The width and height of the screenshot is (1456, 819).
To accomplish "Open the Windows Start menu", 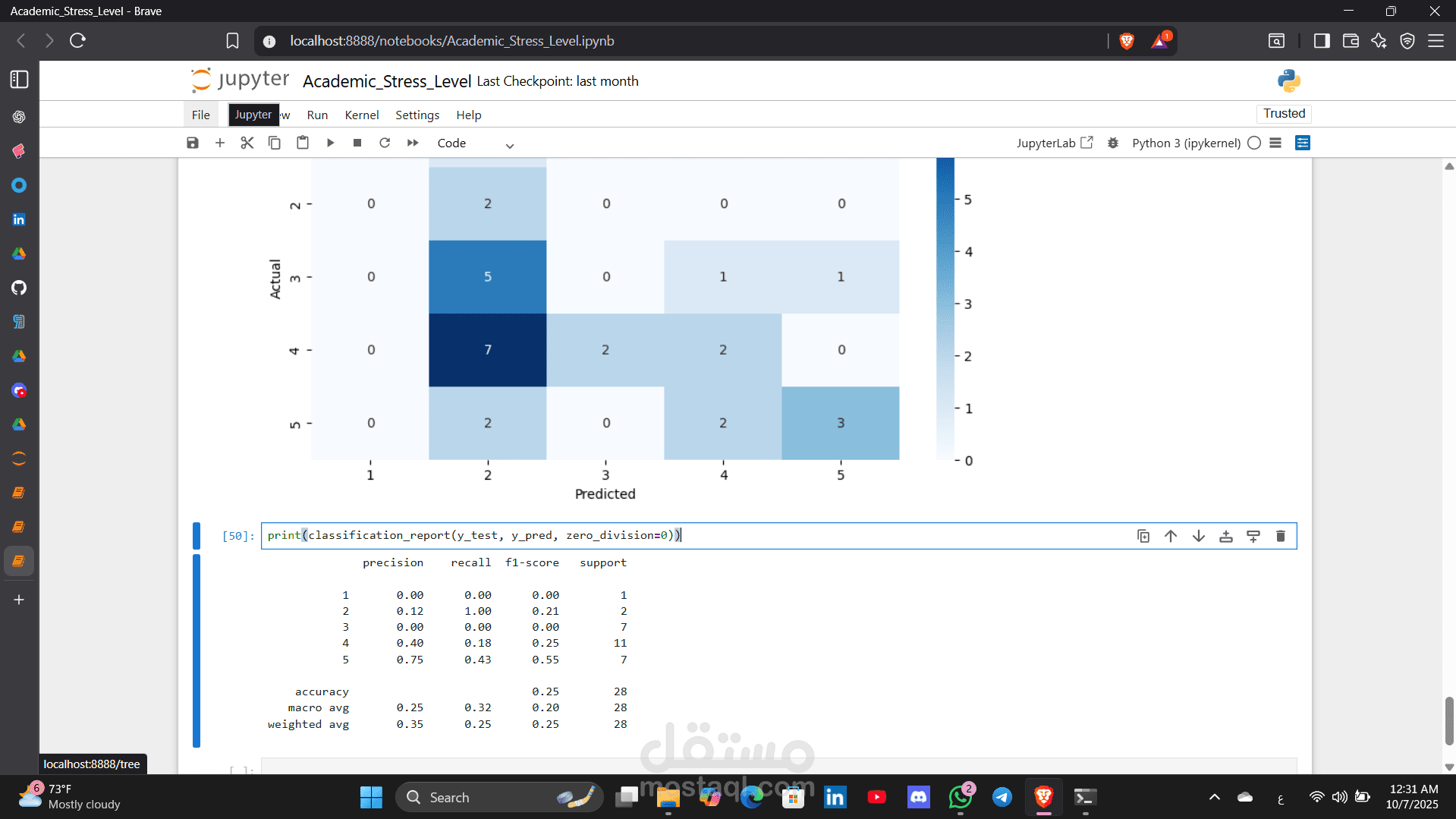I will (x=371, y=797).
